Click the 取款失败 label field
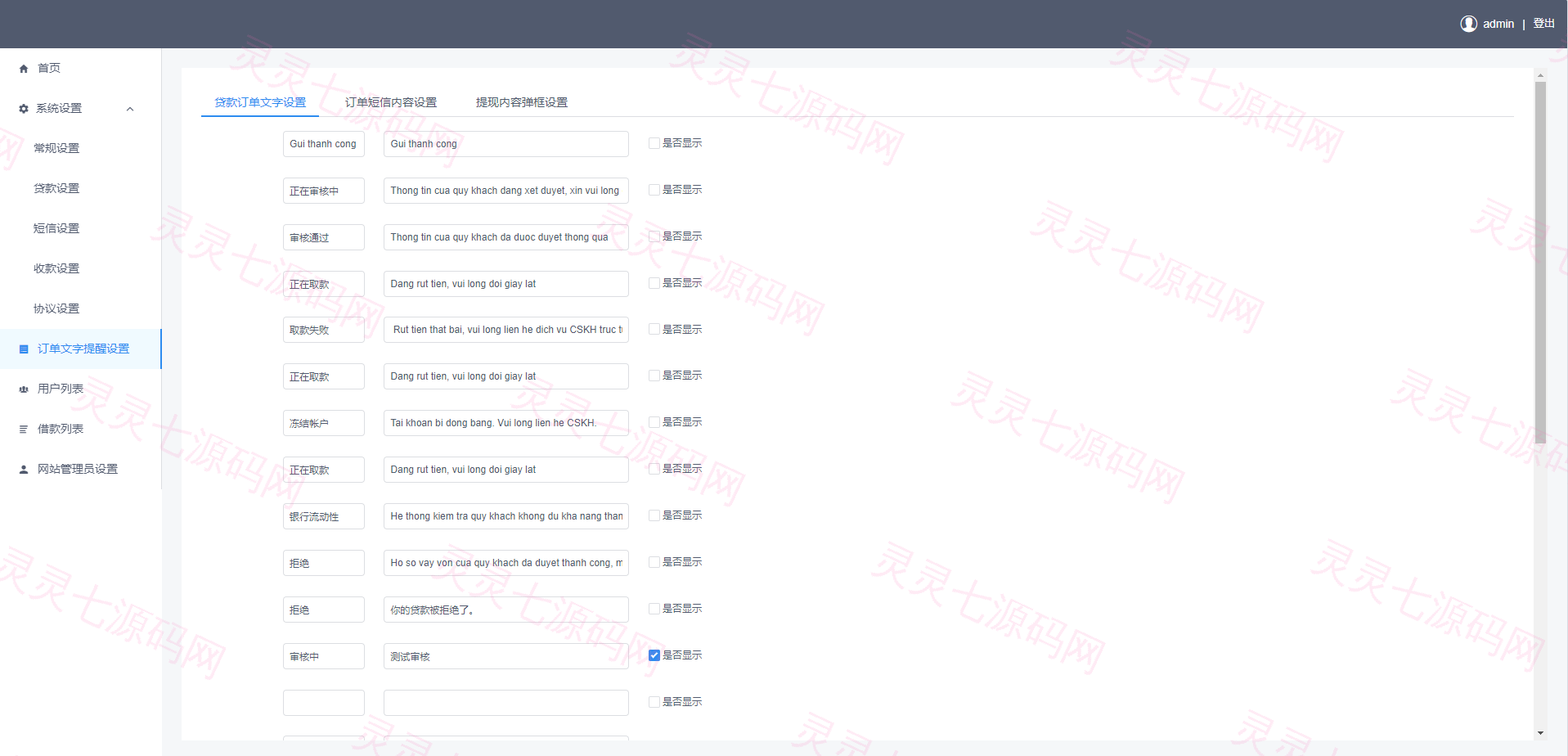The image size is (1568, 756). click(x=324, y=330)
